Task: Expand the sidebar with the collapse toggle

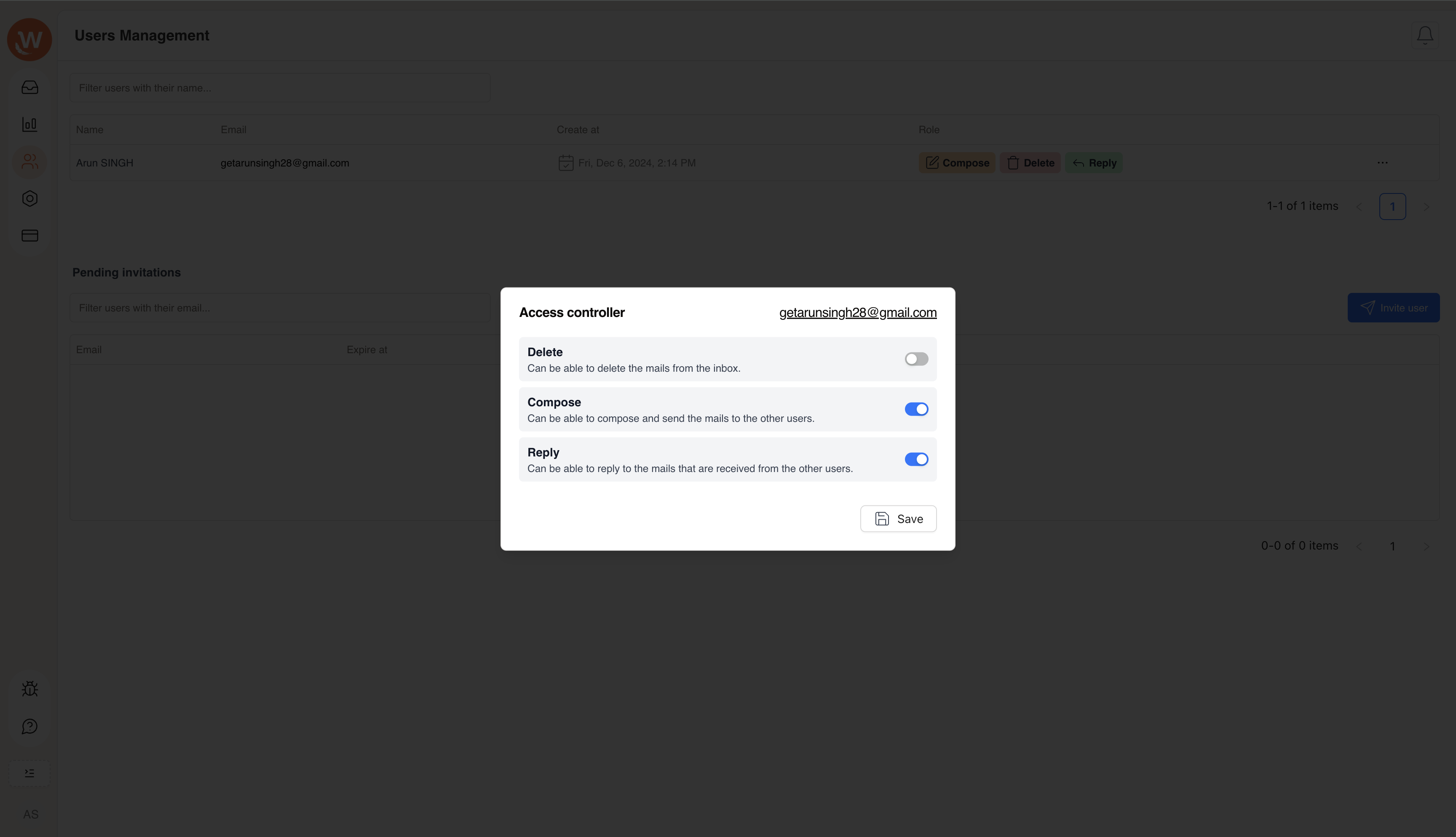Action: tap(30, 773)
